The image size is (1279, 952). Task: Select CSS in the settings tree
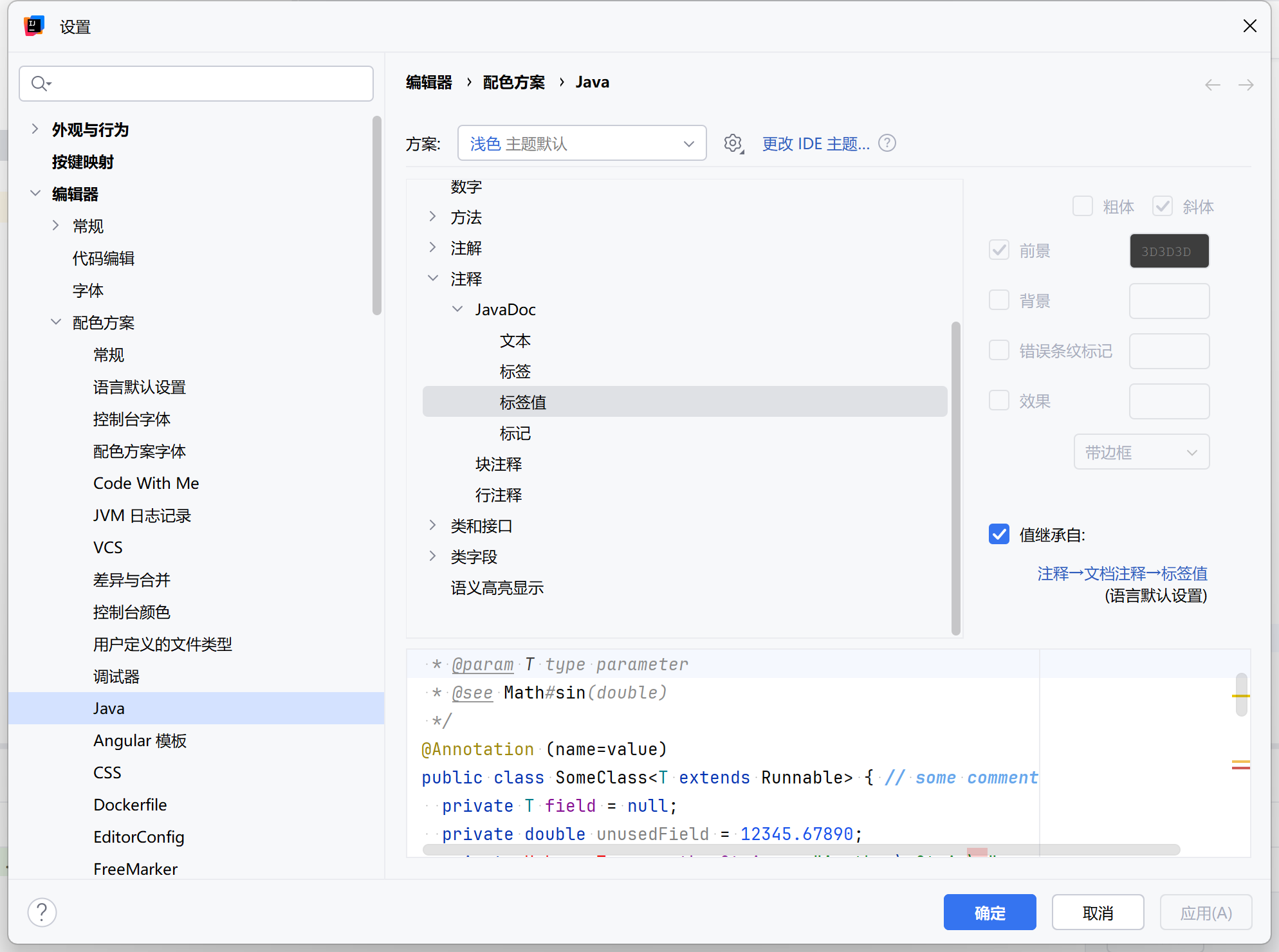(107, 773)
